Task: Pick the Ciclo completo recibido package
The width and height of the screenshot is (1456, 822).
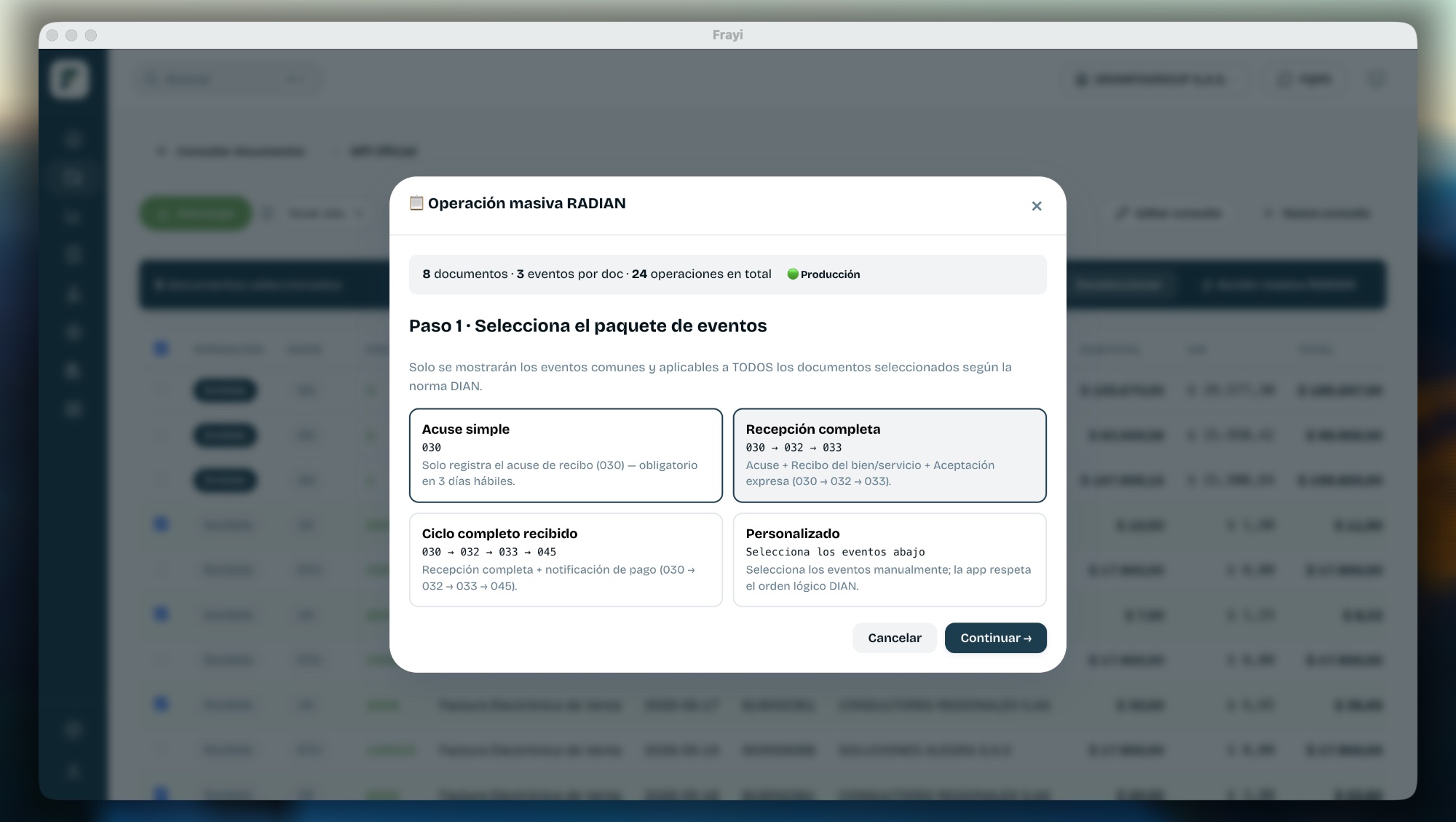Action: pos(566,560)
